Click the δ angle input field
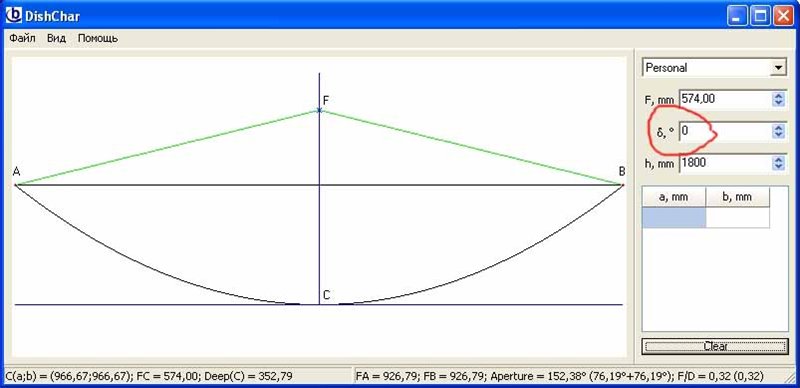The height and width of the screenshot is (388, 800). (x=725, y=131)
